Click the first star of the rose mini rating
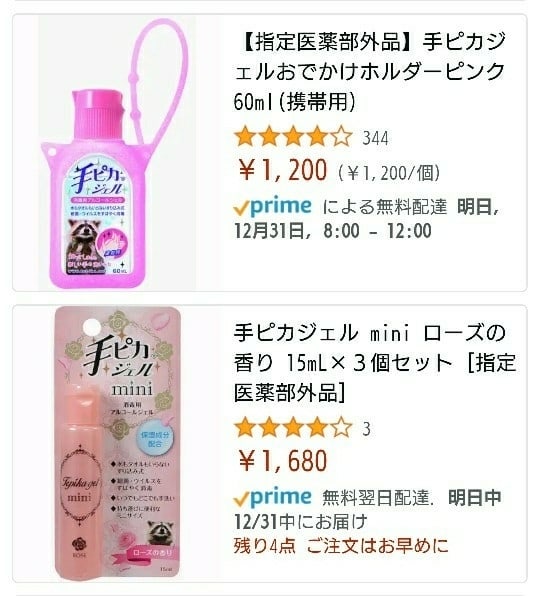The image size is (540, 596). click(245, 428)
